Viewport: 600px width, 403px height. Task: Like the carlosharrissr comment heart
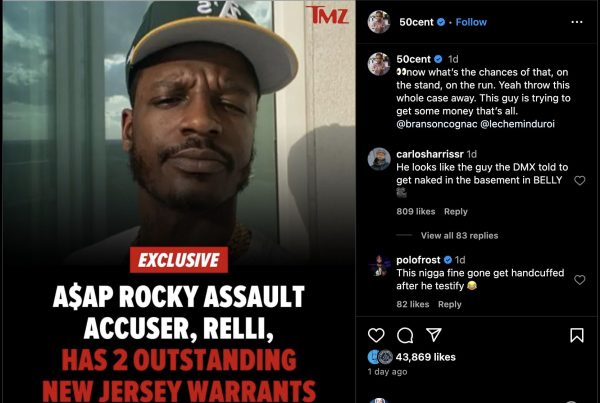coord(580,180)
